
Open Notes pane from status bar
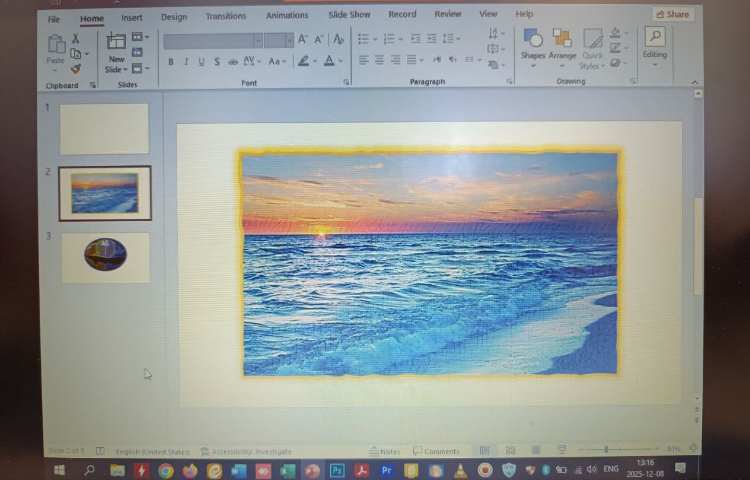[385, 451]
